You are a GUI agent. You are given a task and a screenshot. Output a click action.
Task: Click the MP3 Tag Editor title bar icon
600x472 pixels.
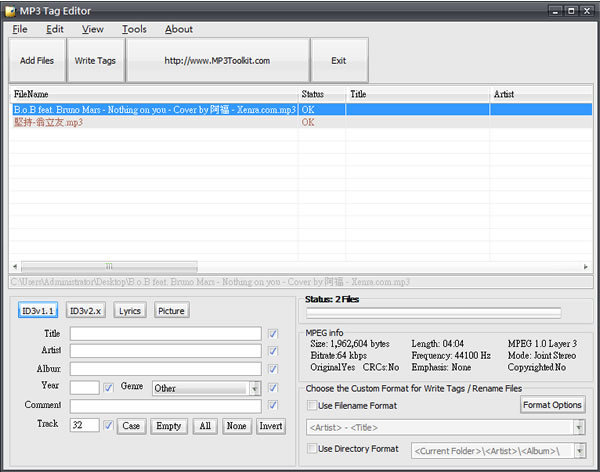[x=10, y=11]
